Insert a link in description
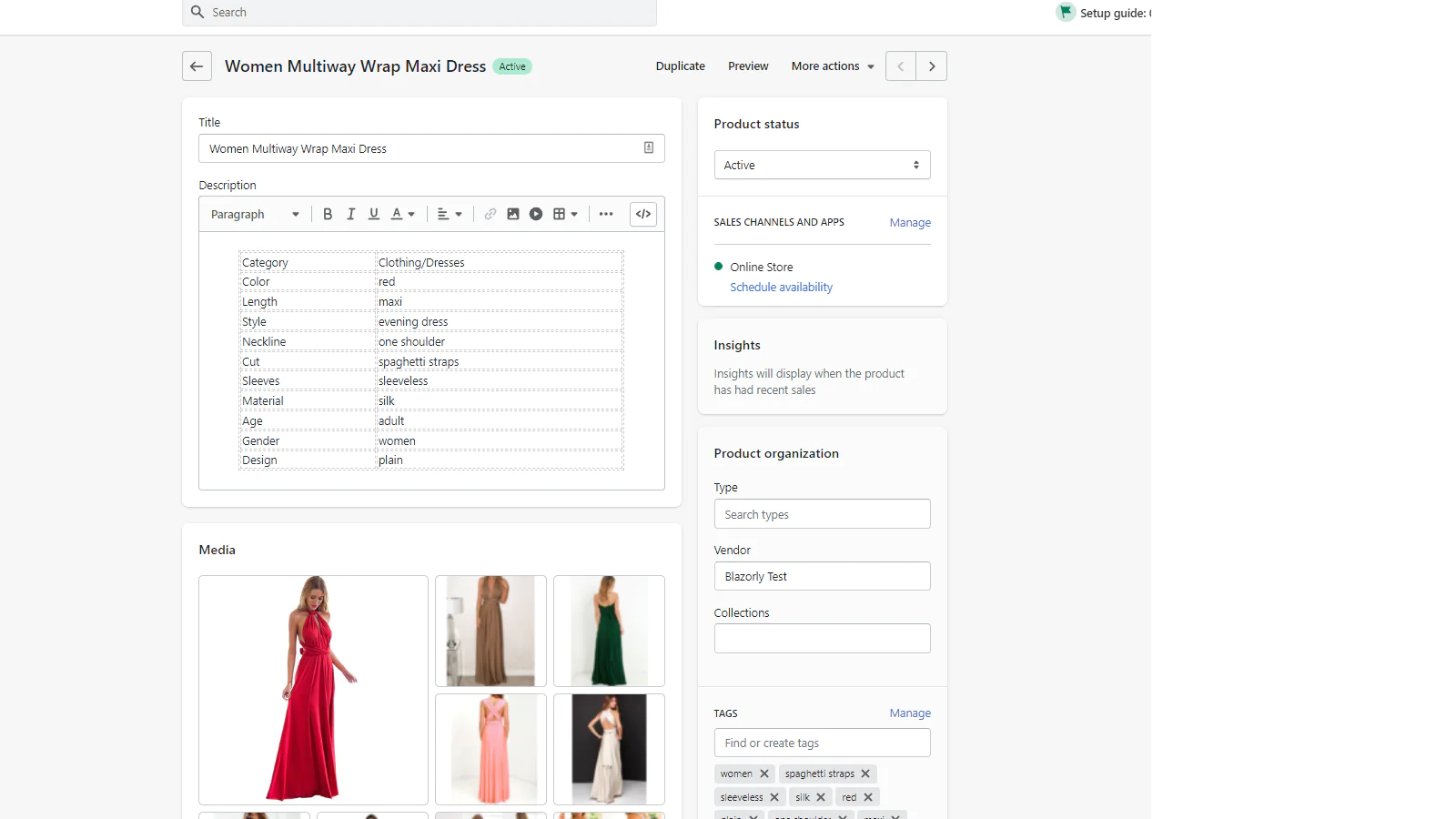Screen dimensions: 1456x819 (490, 214)
